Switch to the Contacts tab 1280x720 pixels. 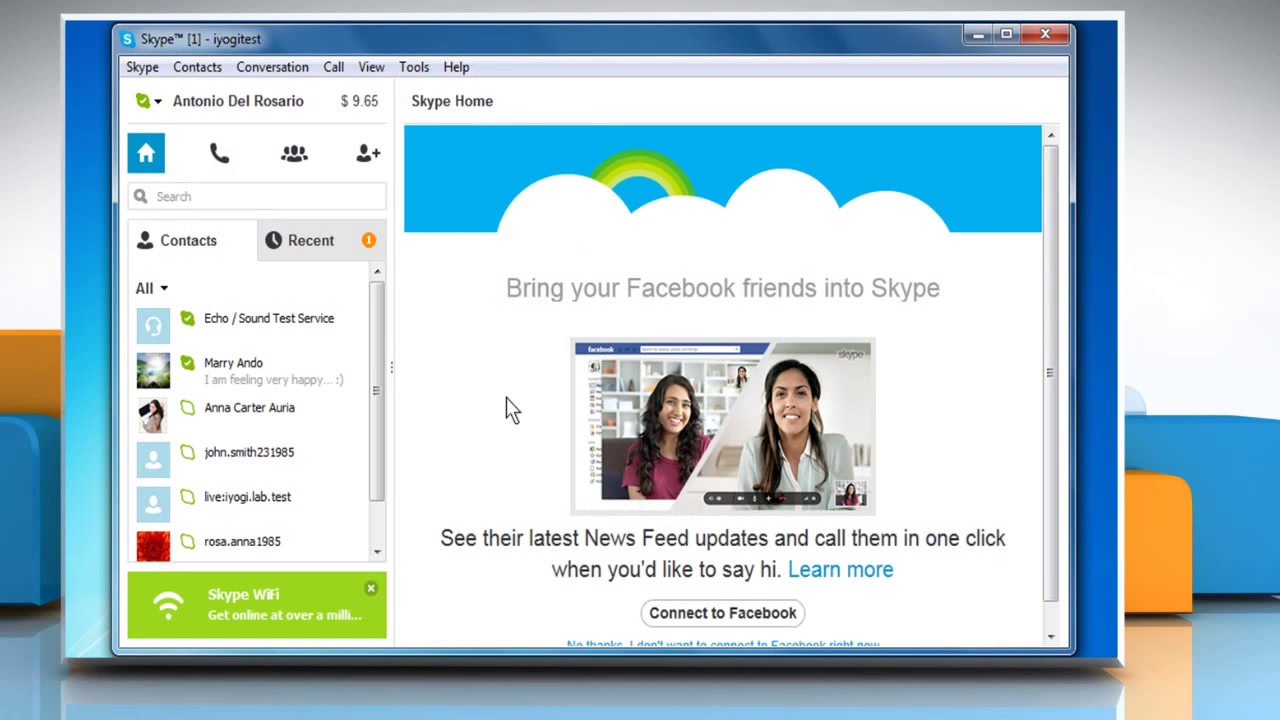coord(192,240)
